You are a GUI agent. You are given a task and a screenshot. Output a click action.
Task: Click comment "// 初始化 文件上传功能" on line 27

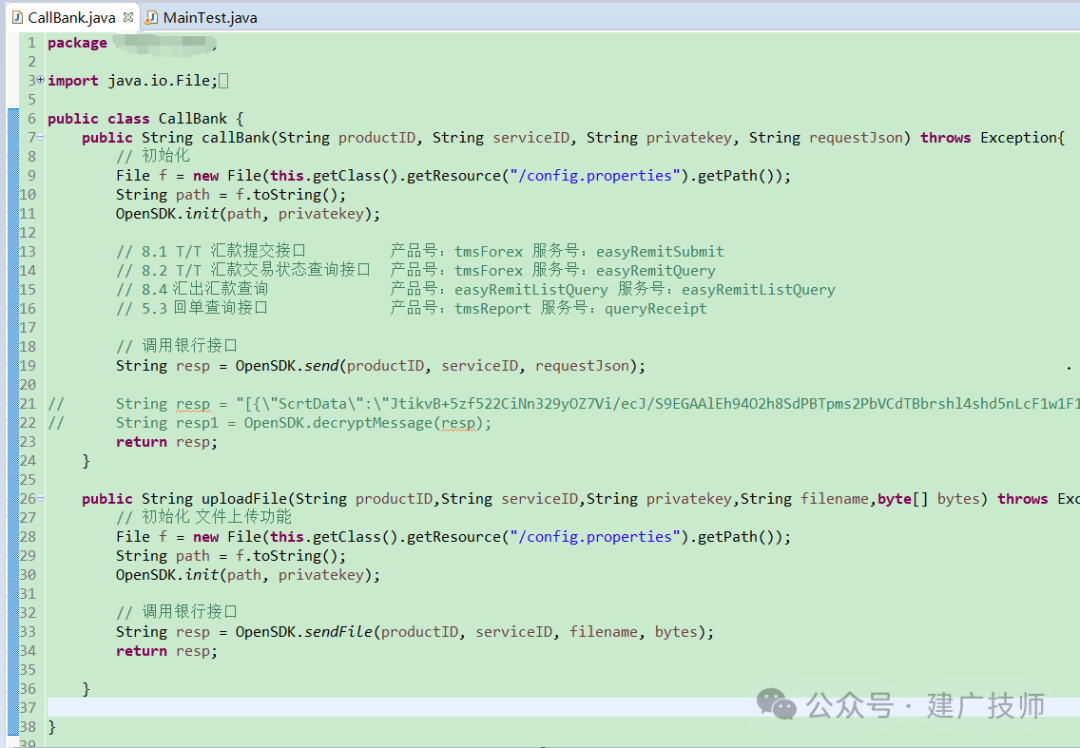pyautogui.click(x=204, y=517)
